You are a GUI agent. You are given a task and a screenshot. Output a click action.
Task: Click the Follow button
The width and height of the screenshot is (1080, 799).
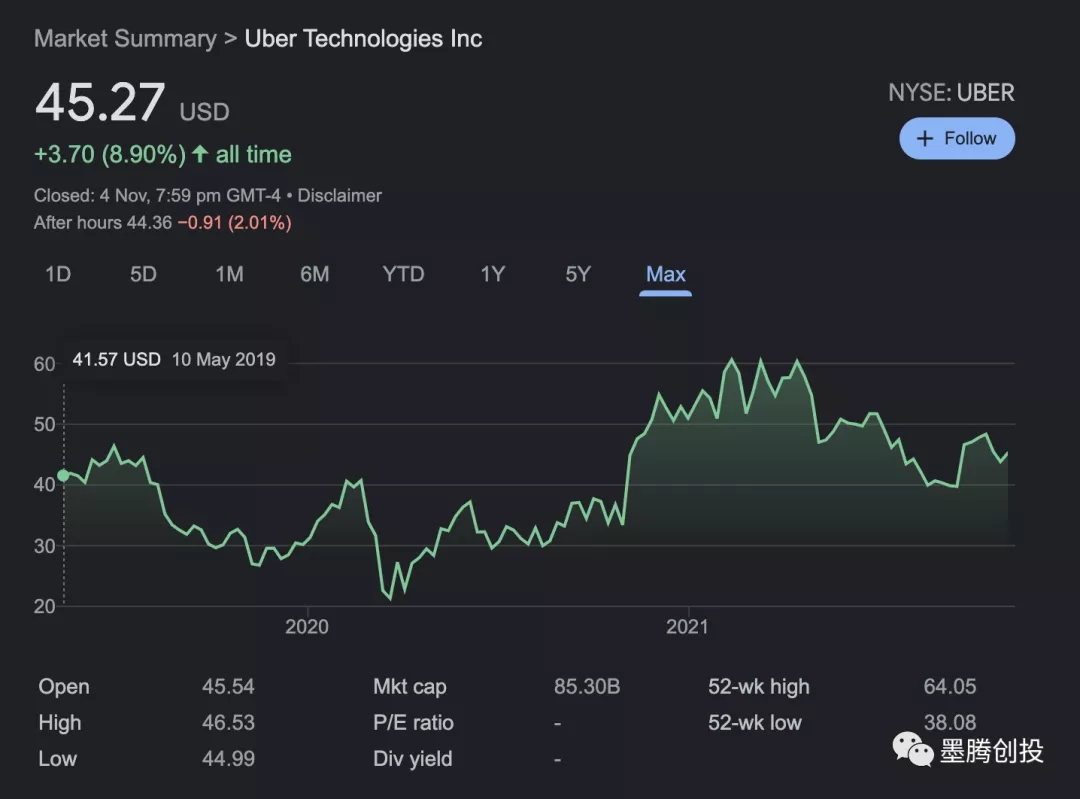[x=956, y=139]
